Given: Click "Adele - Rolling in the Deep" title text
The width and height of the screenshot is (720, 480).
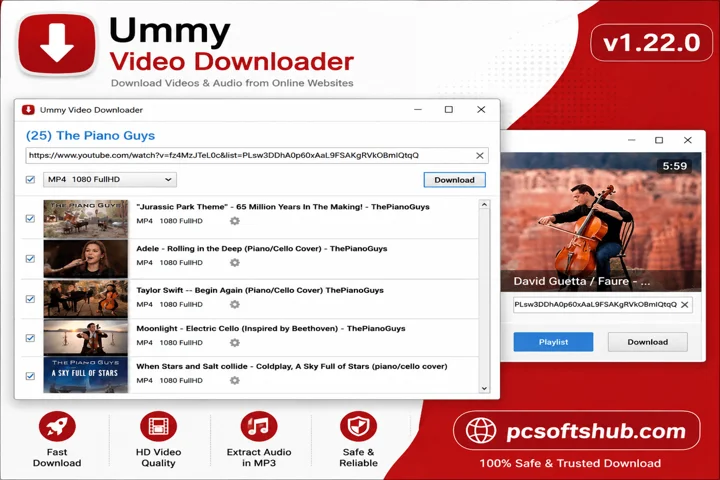Looking at the screenshot, I should pos(262,248).
